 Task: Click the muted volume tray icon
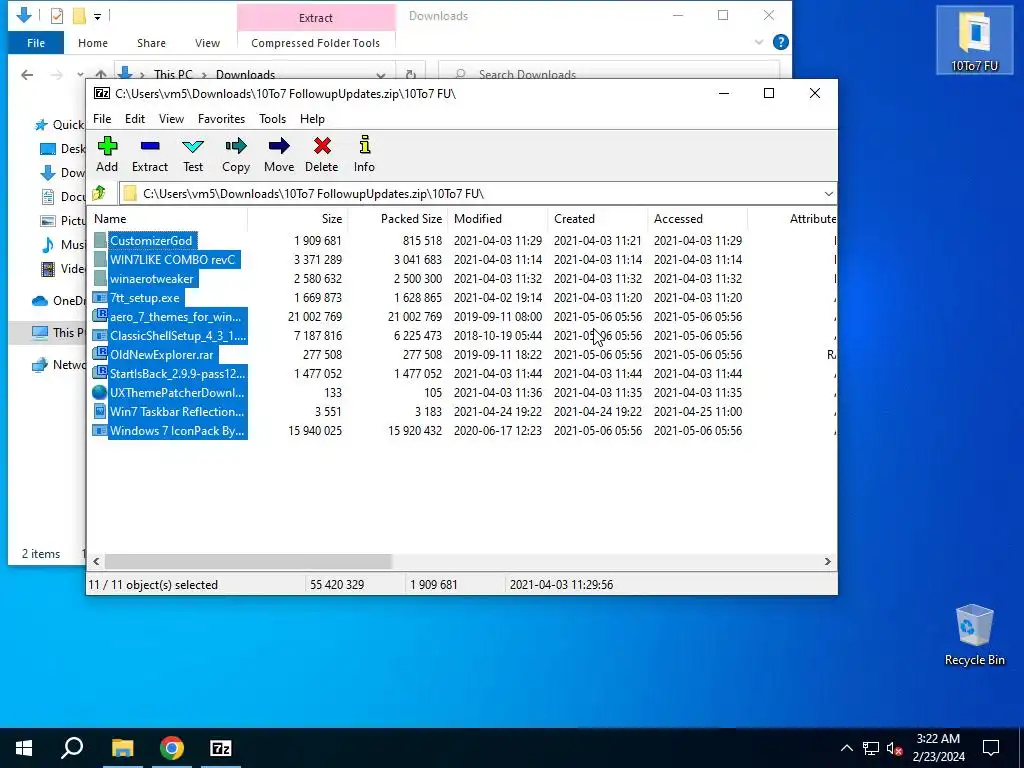tap(895, 748)
